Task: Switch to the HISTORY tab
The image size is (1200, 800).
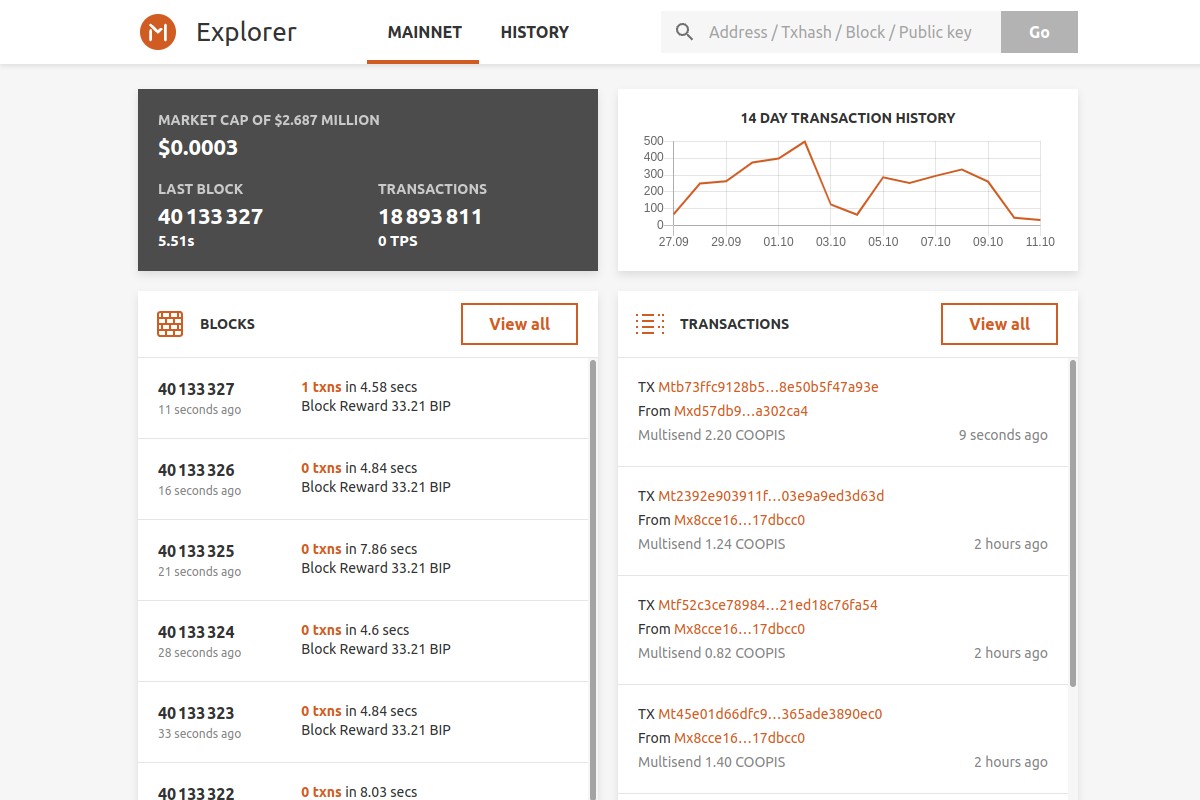Action: pos(535,32)
